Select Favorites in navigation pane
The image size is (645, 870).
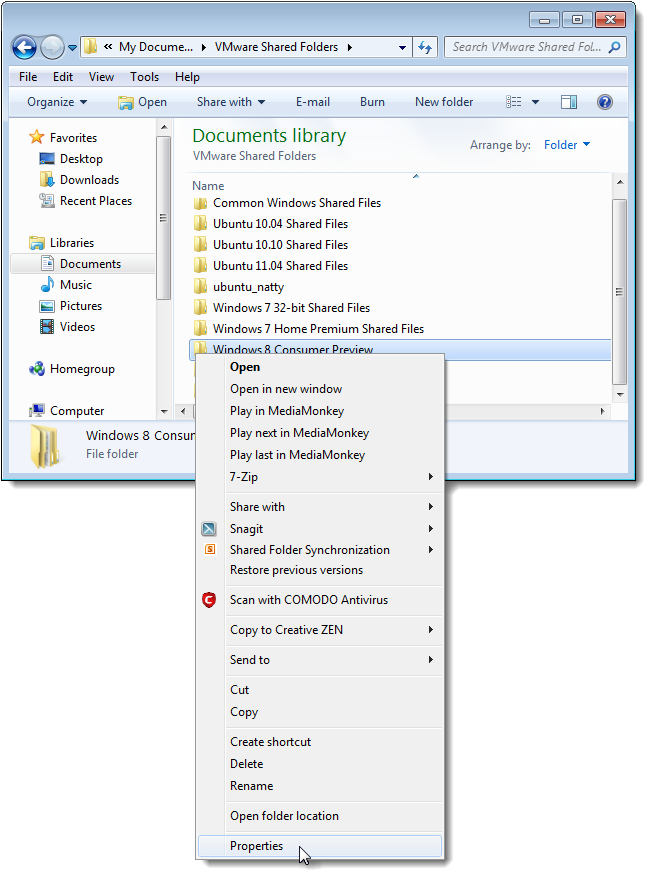[62, 138]
